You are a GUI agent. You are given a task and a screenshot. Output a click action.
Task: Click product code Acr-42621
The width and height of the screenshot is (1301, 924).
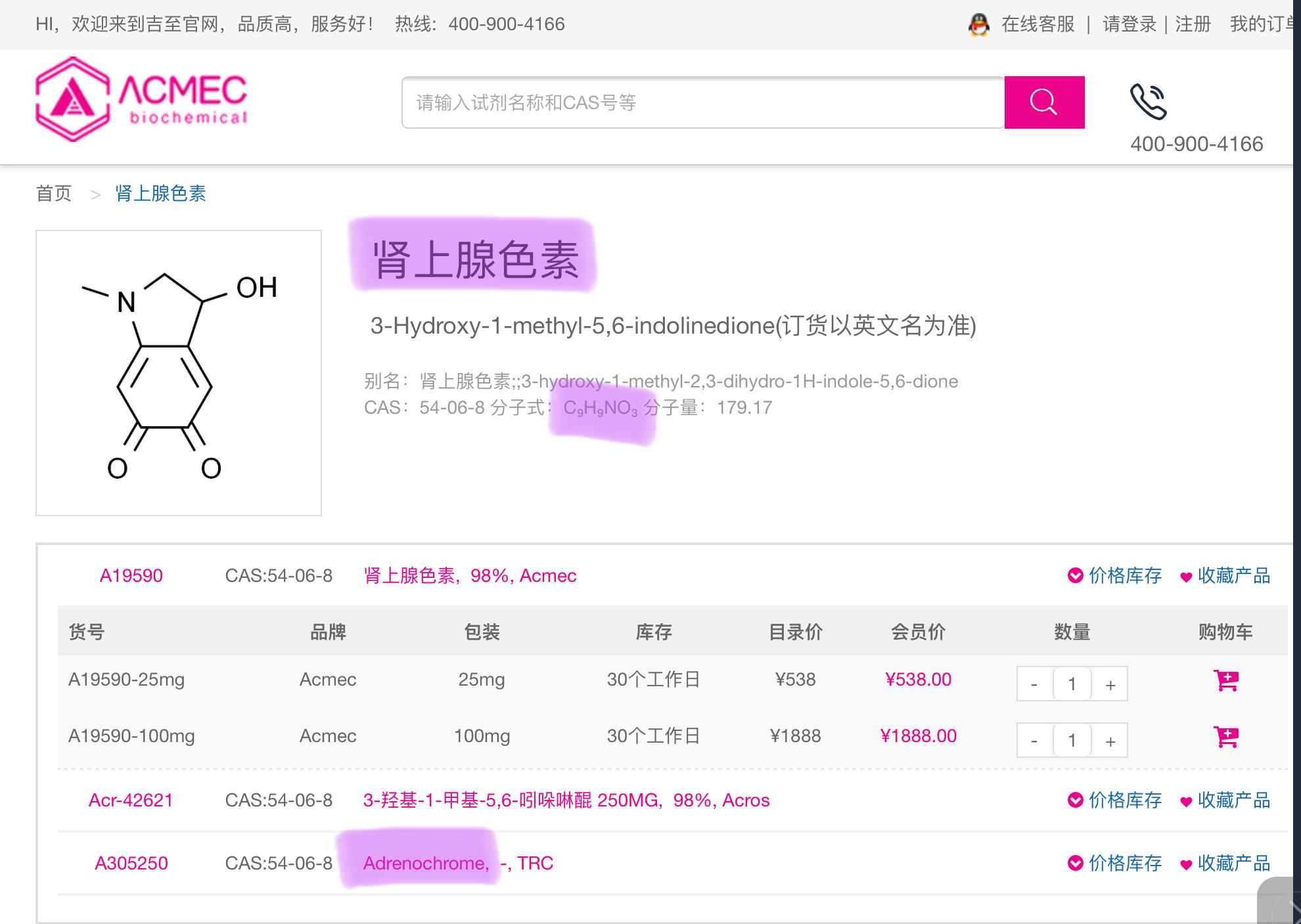click(131, 801)
